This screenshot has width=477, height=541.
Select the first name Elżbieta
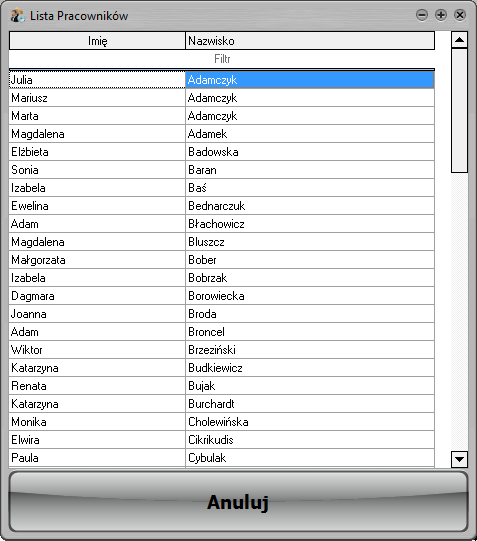[x=97, y=152]
